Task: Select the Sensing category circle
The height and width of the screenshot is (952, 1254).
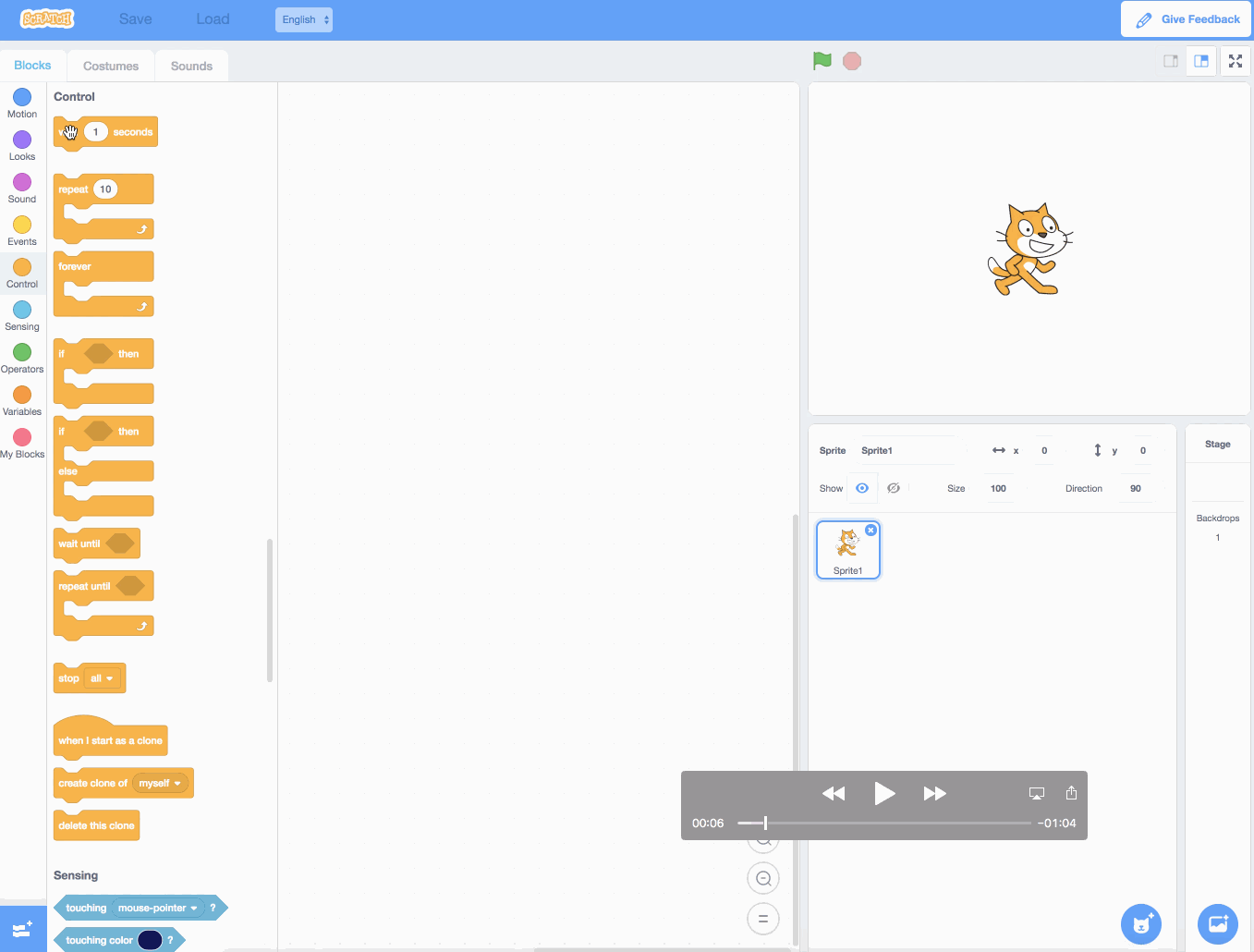Action: tap(22, 310)
